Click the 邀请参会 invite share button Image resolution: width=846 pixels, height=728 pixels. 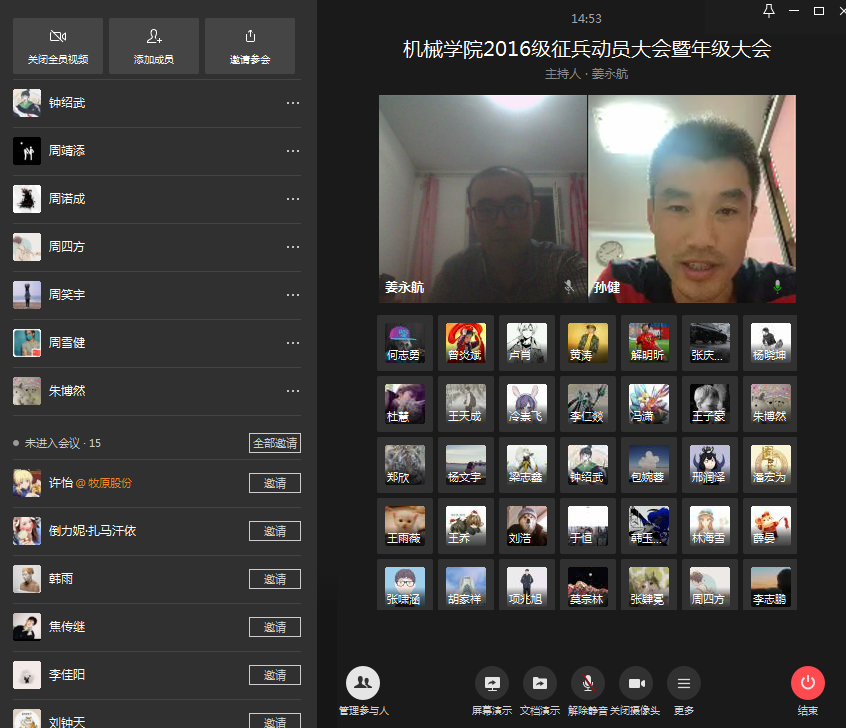(250, 46)
